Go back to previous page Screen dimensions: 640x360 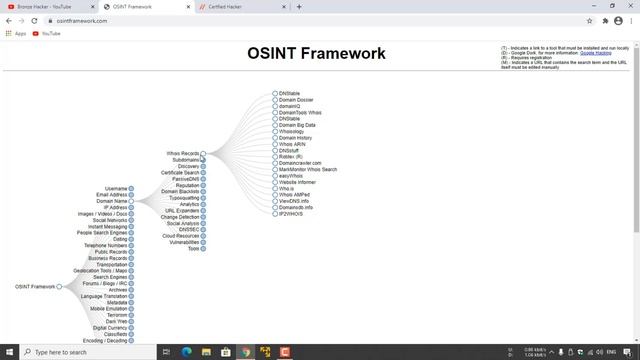click(x=9, y=21)
